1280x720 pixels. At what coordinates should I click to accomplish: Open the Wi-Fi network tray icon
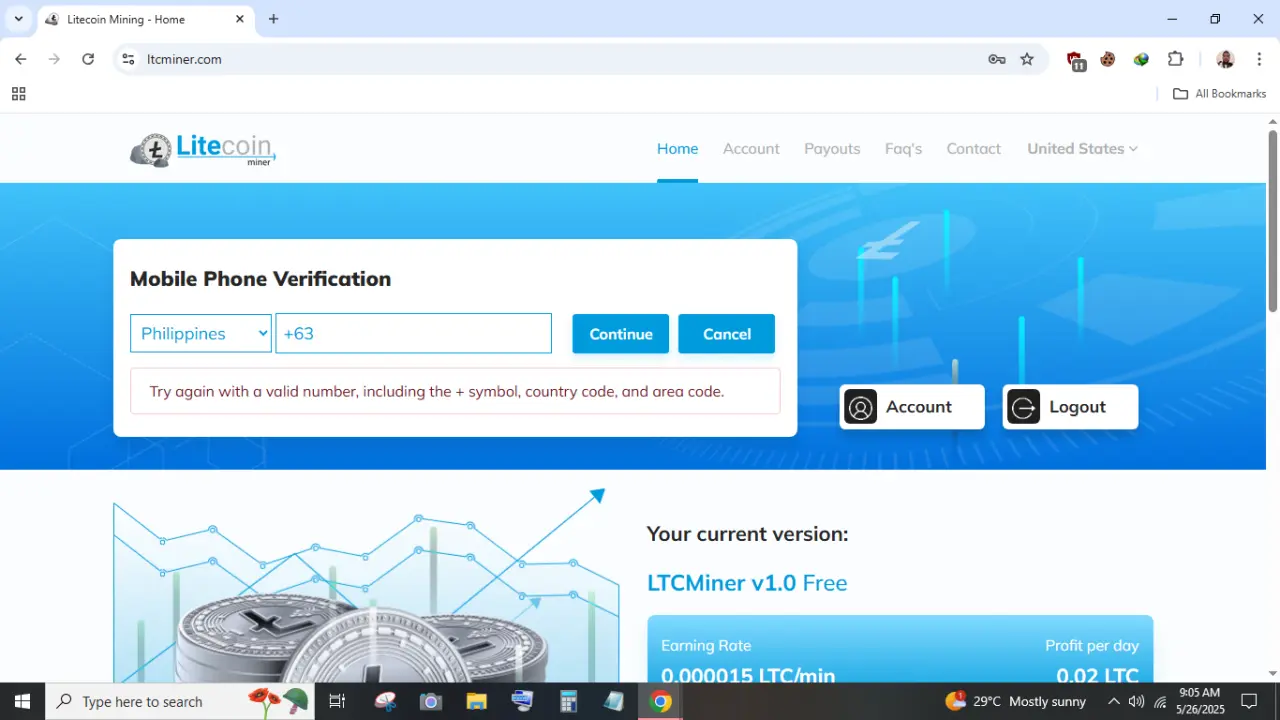point(1160,701)
